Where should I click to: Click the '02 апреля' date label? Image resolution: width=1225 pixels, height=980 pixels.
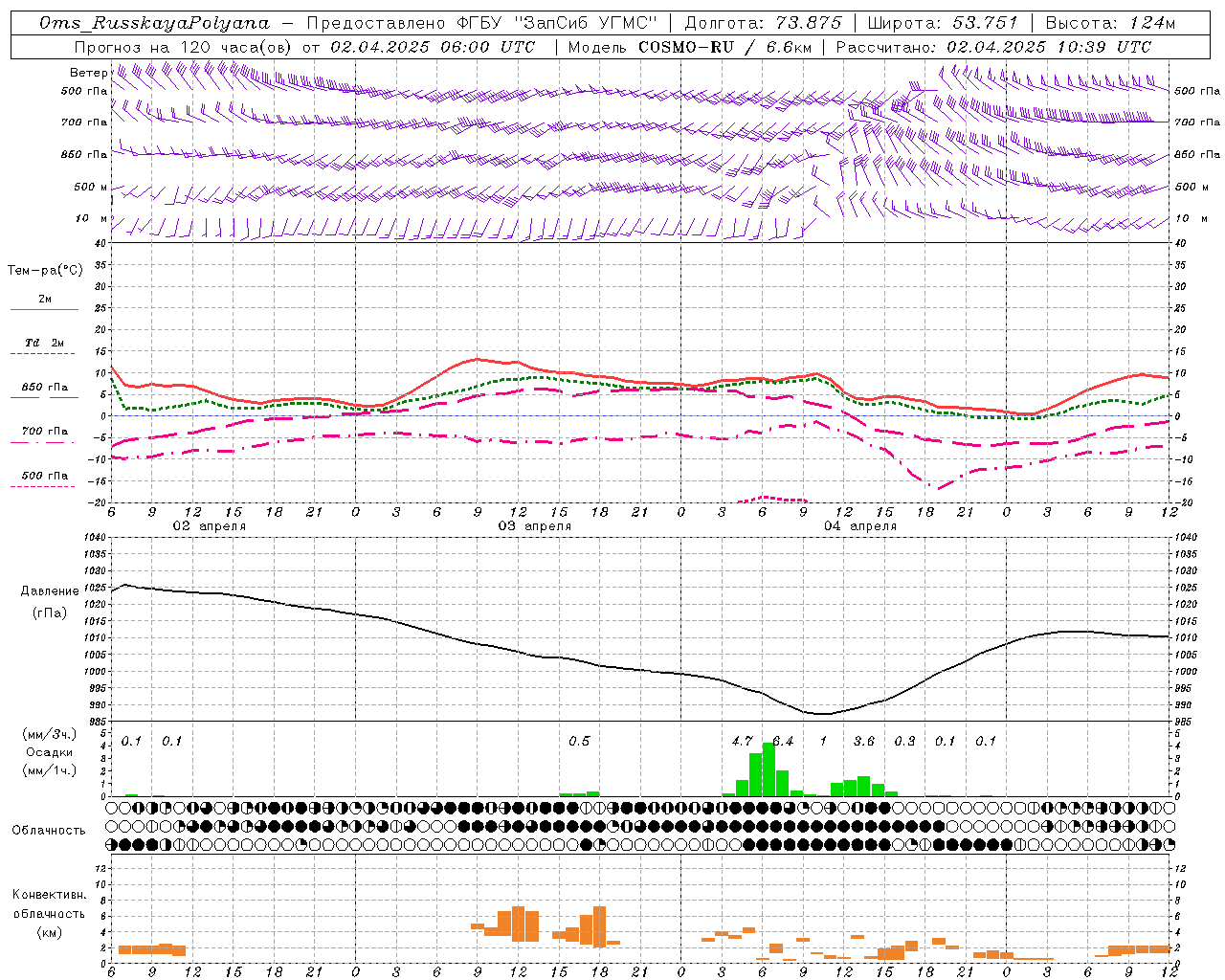[209, 526]
